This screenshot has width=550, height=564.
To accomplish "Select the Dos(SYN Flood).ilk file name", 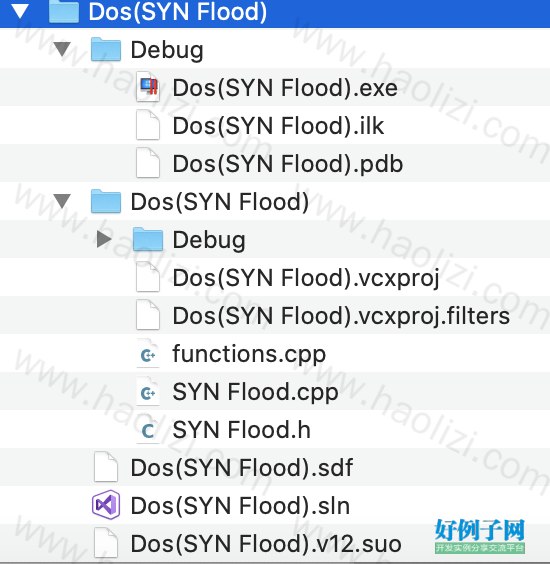I will coord(278,126).
